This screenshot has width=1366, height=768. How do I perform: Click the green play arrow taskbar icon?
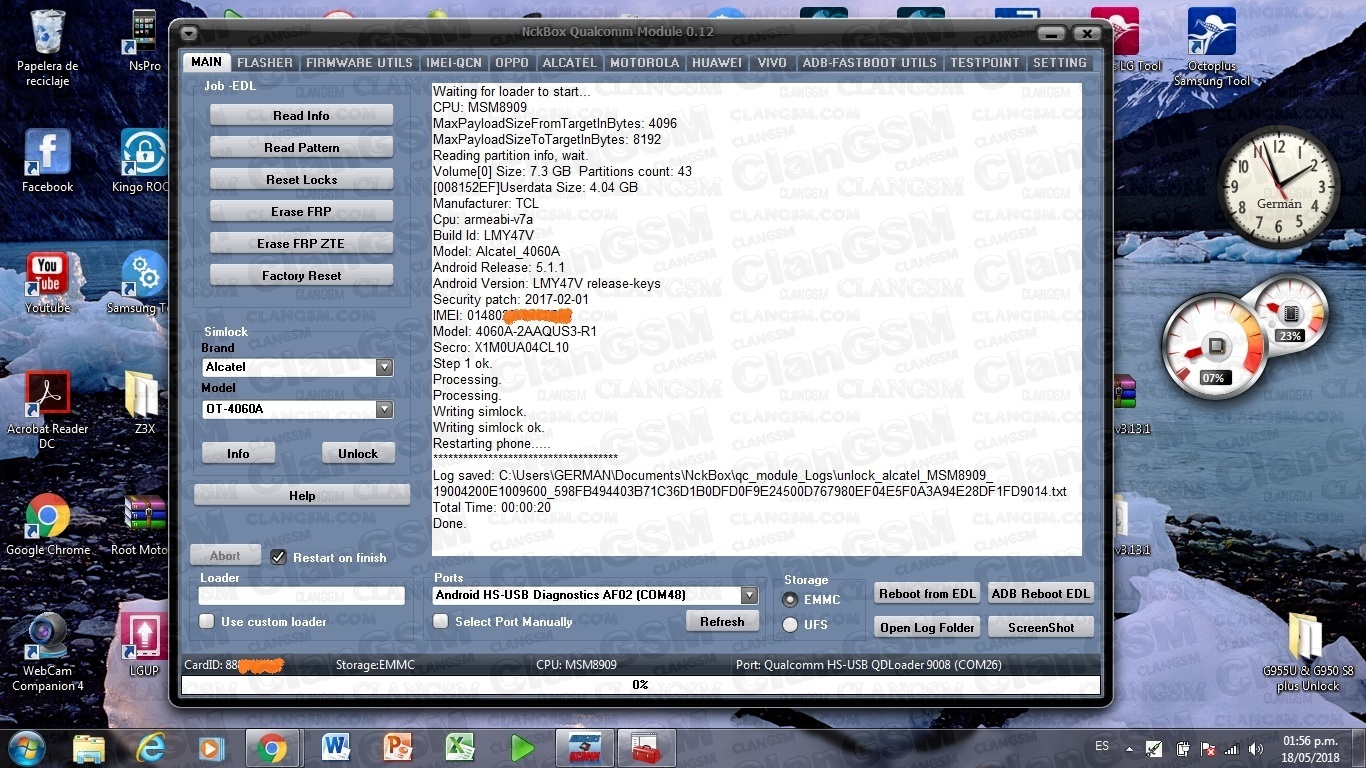click(x=521, y=748)
